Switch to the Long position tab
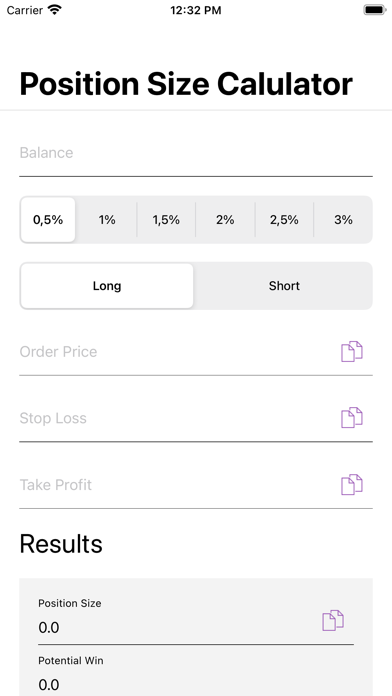The height and width of the screenshot is (696, 392). click(107, 286)
